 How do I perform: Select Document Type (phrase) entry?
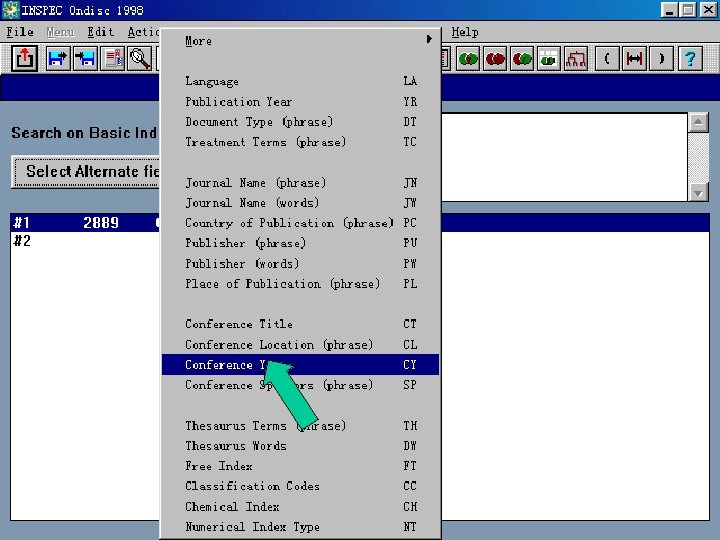[300, 122]
